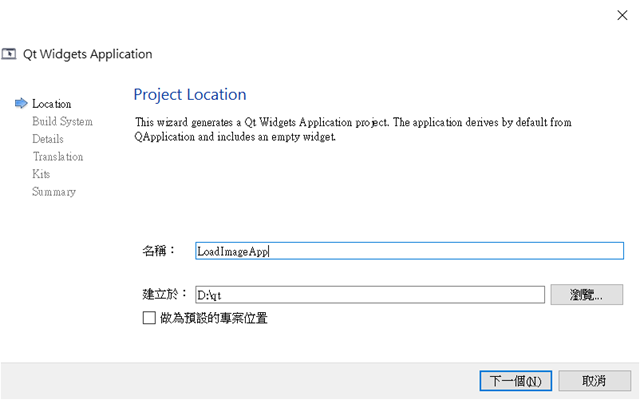The height and width of the screenshot is (400, 640).
Task: Click the Qt Widgets Application window icon
Action: point(9,54)
